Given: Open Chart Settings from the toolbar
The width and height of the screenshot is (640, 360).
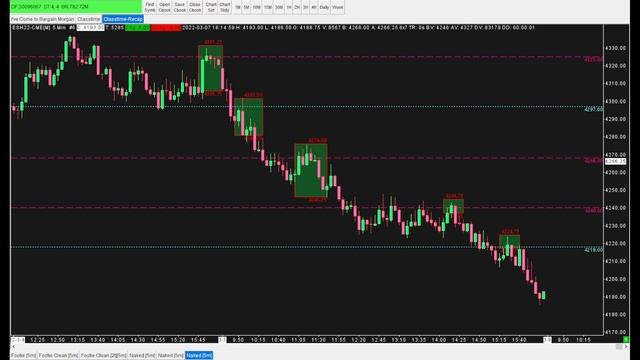Looking at the screenshot, I should point(211,7).
